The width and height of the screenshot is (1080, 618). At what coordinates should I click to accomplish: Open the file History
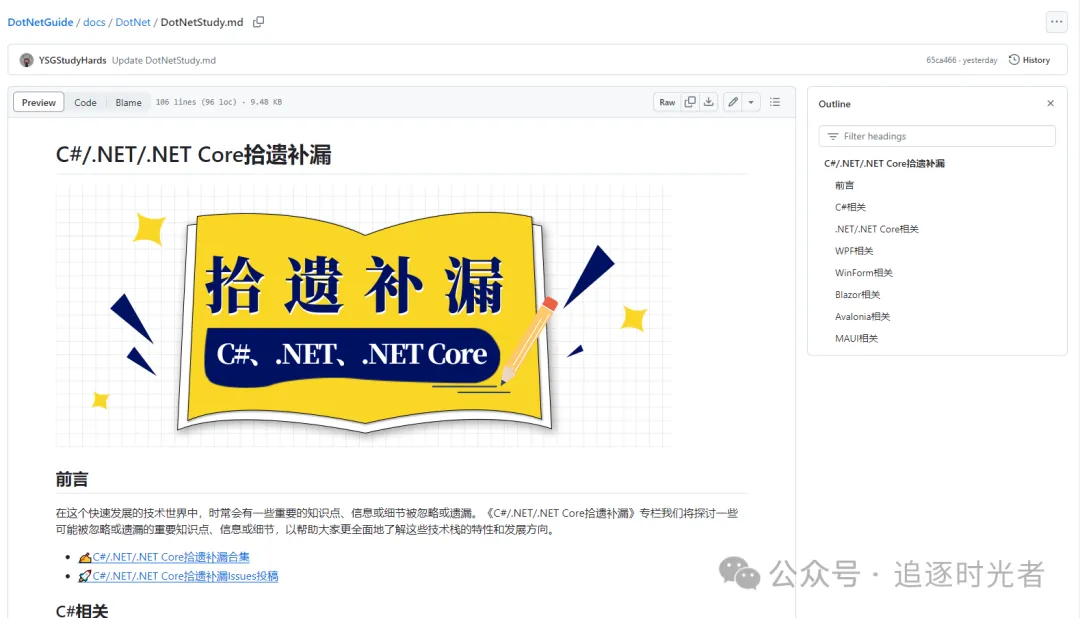pyautogui.click(x=1029, y=60)
